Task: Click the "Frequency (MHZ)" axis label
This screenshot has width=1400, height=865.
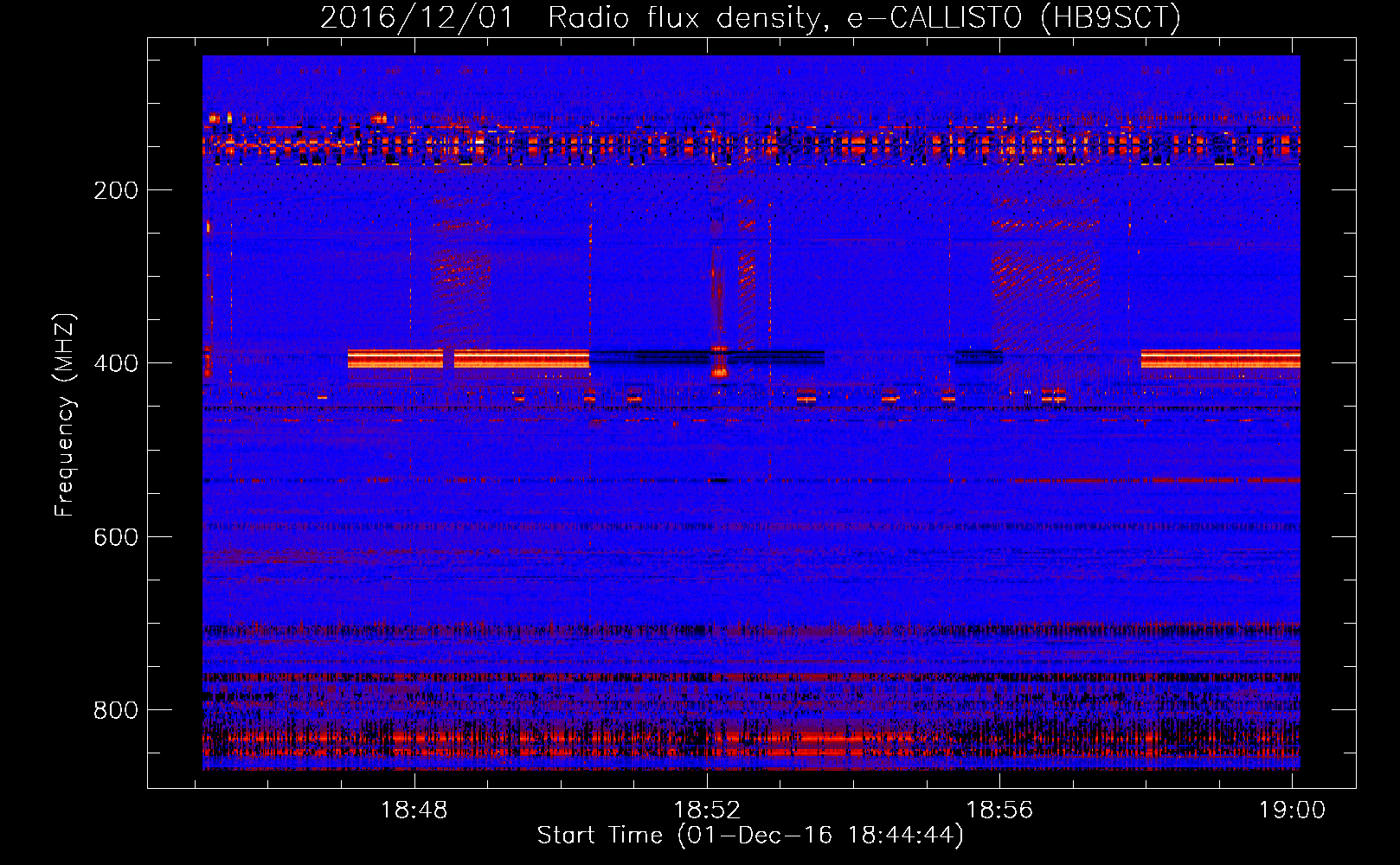Action: [65, 414]
